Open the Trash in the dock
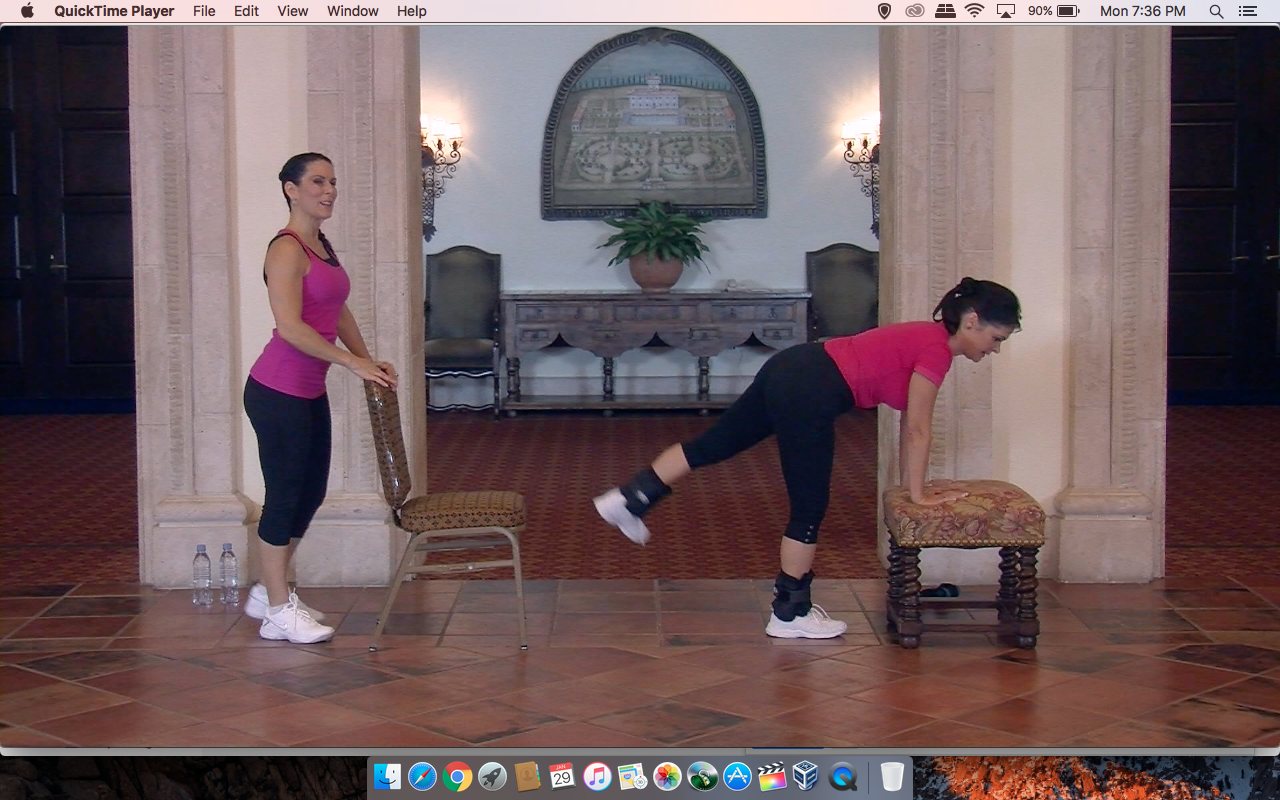Screen dimensions: 1280x800 892,776
